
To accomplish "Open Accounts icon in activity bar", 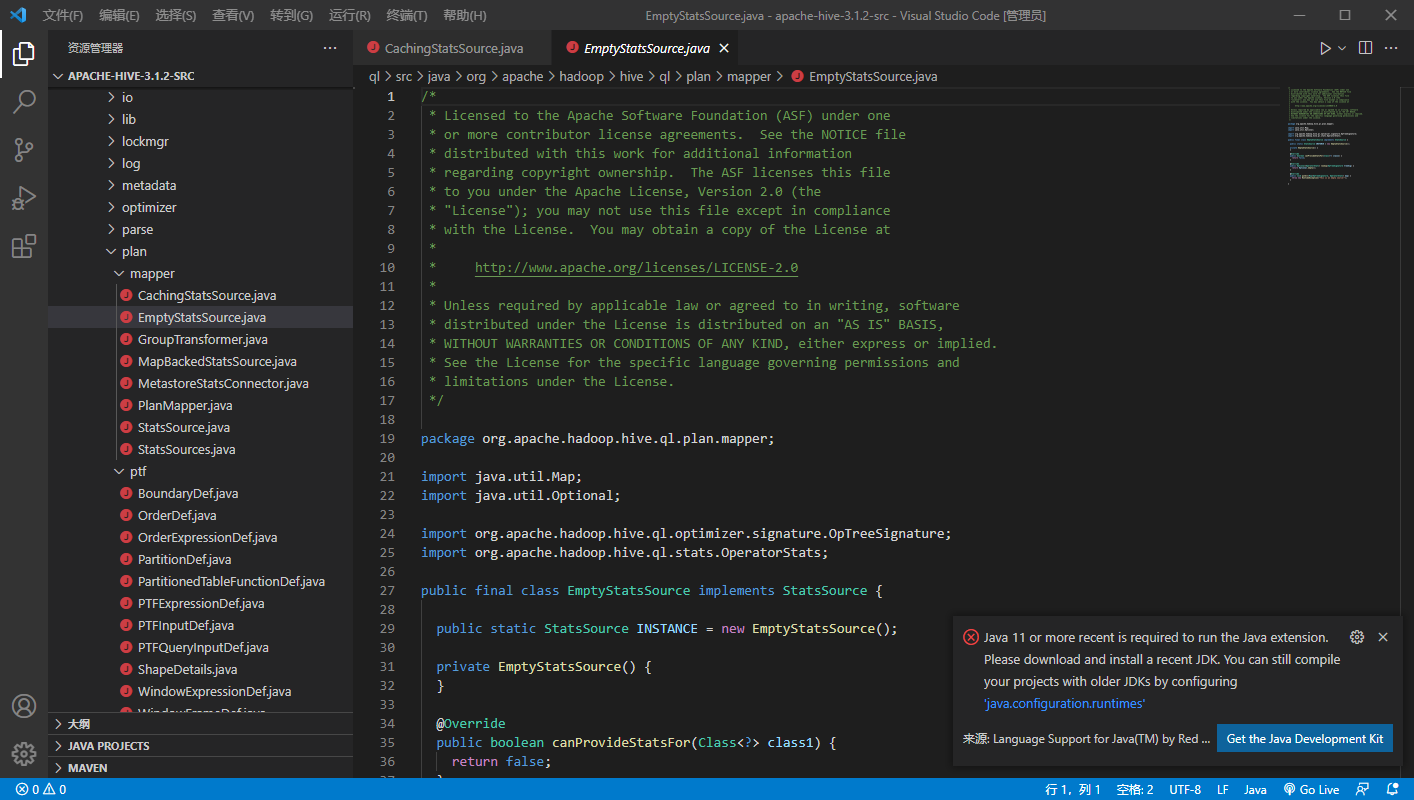I will 24,706.
